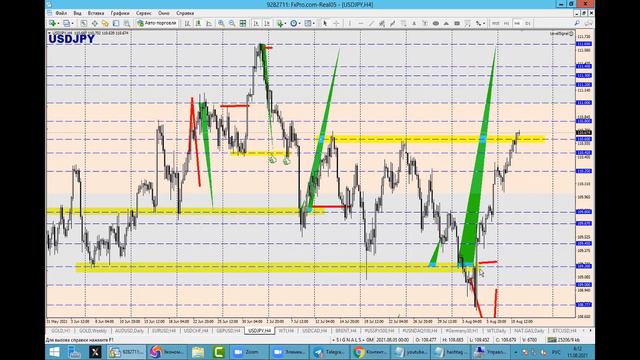The height and width of the screenshot is (360, 640).
Task: Open the New Chart tool
Action: coord(52,23)
